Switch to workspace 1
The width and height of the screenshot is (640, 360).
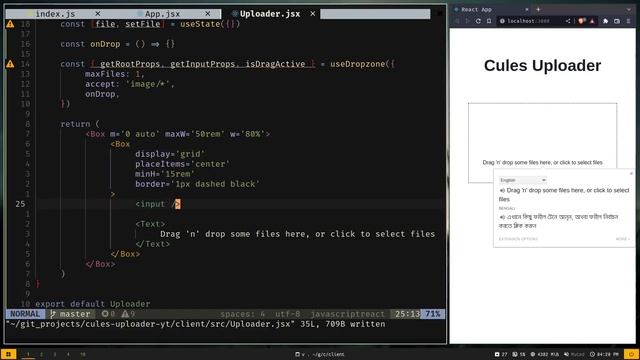(28, 354)
